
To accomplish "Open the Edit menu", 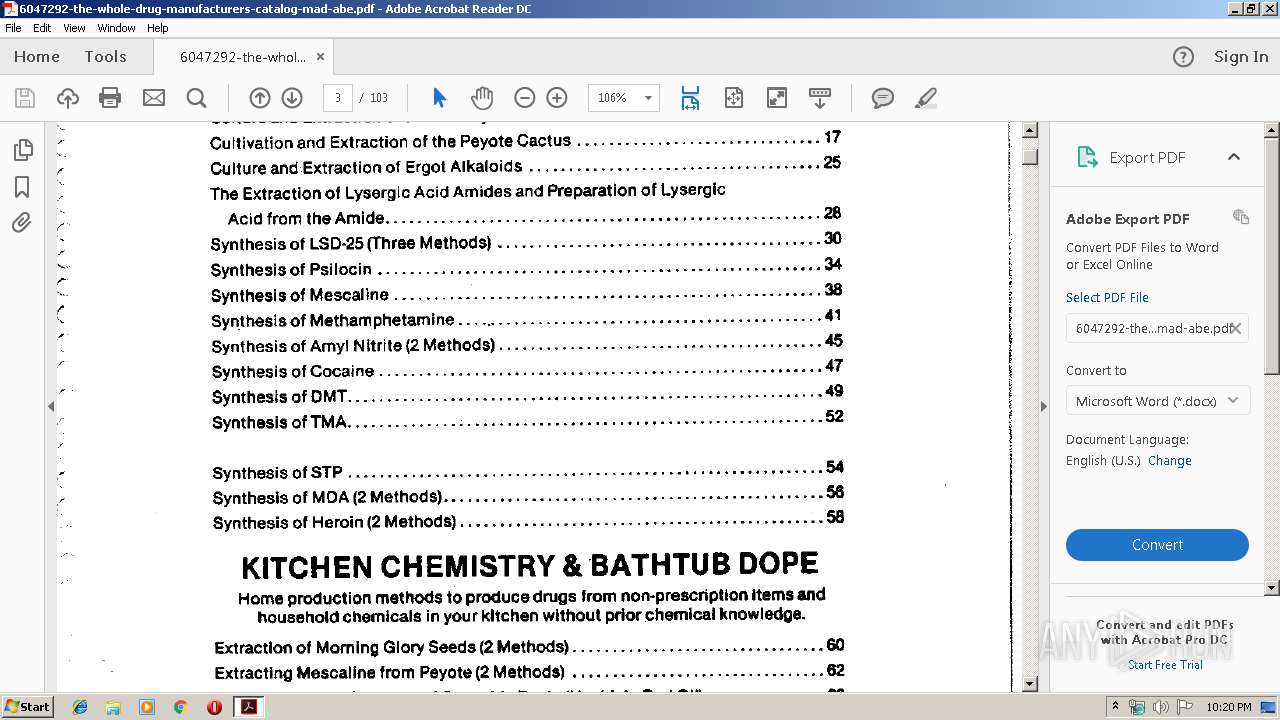I will tap(42, 28).
